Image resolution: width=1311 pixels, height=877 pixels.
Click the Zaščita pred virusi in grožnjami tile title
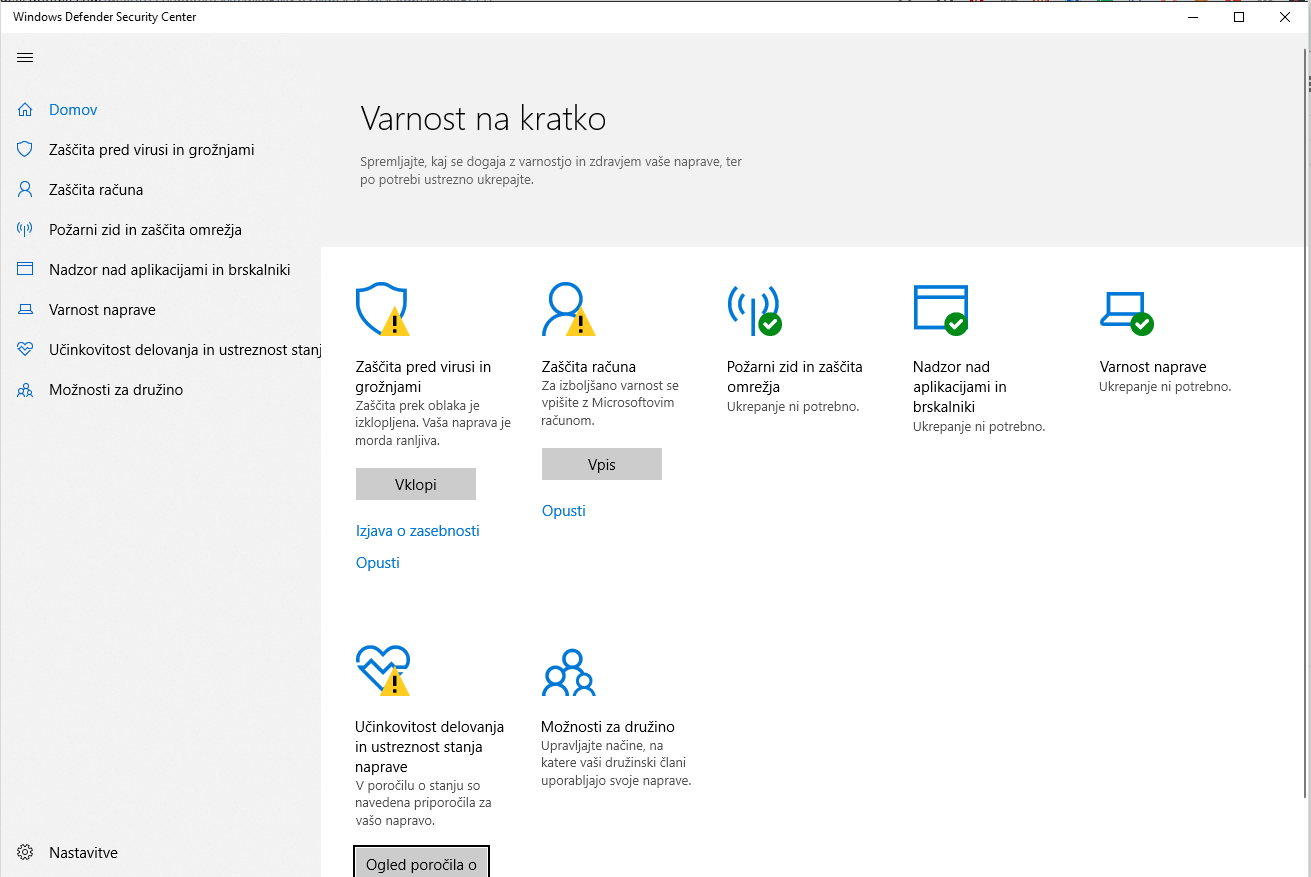423,377
